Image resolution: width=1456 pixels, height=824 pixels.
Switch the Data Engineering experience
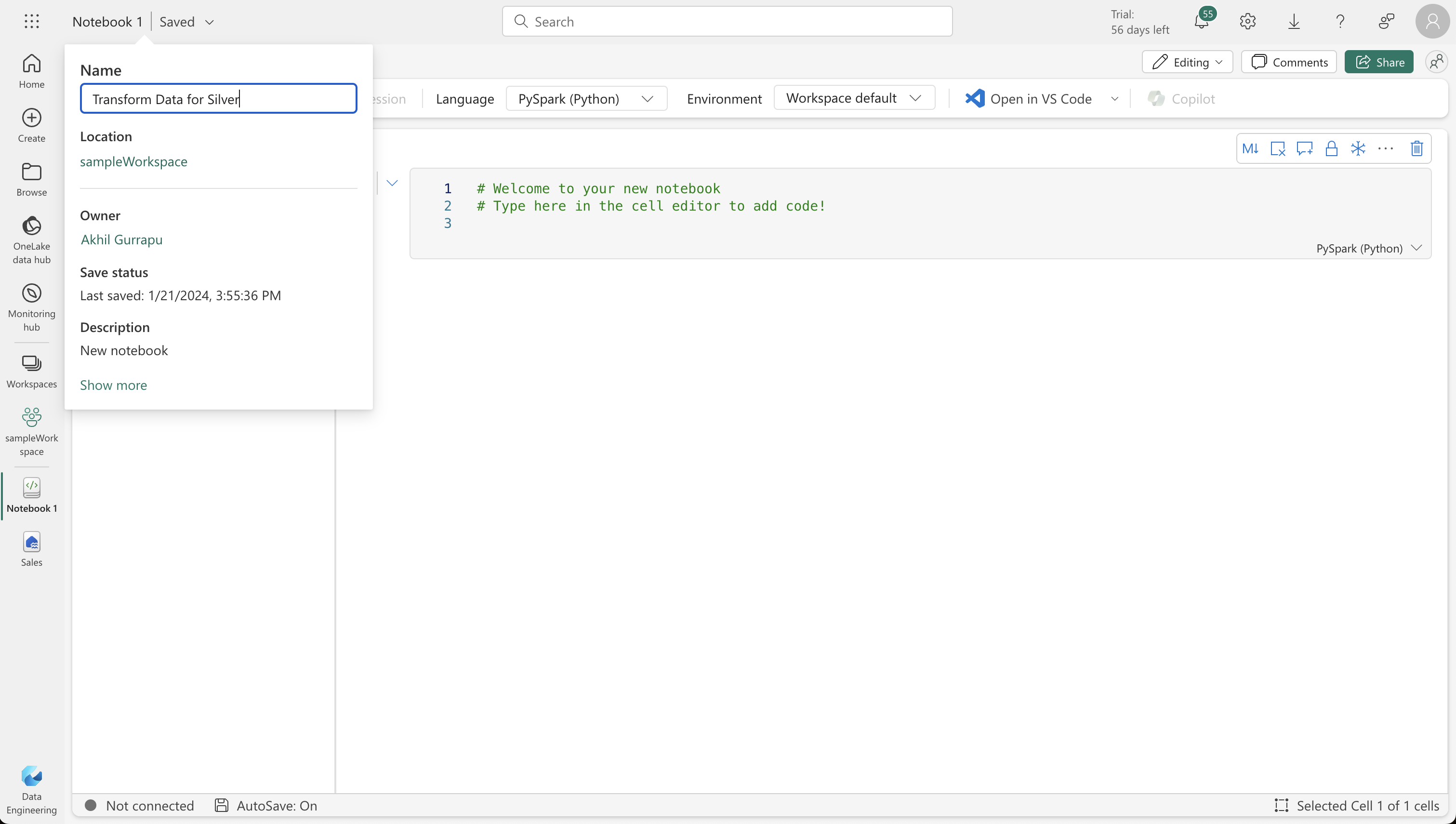pos(32,790)
